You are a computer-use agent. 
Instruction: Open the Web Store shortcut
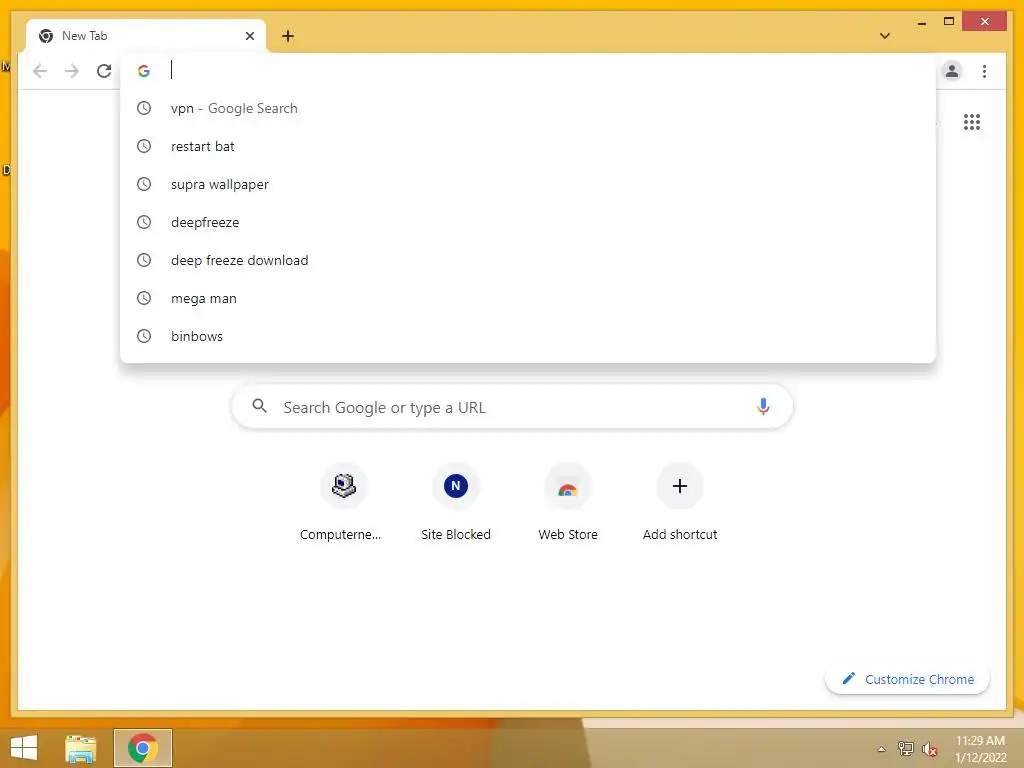(x=568, y=504)
